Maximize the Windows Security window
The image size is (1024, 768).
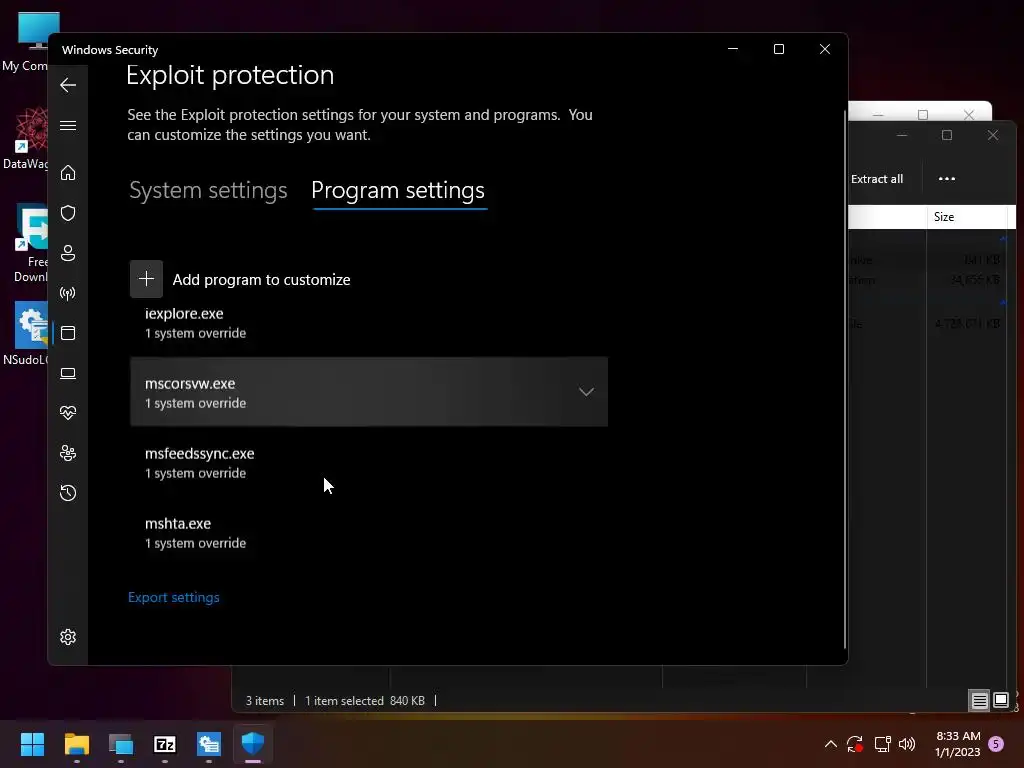[x=778, y=49]
